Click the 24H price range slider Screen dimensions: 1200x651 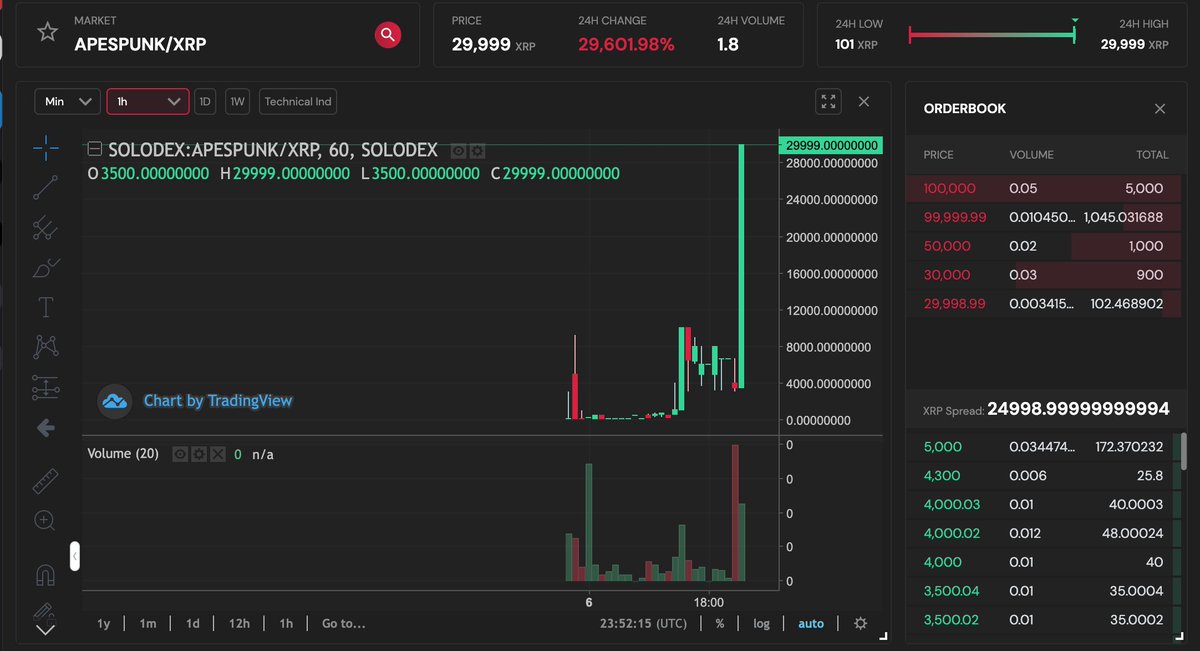coord(990,34)
